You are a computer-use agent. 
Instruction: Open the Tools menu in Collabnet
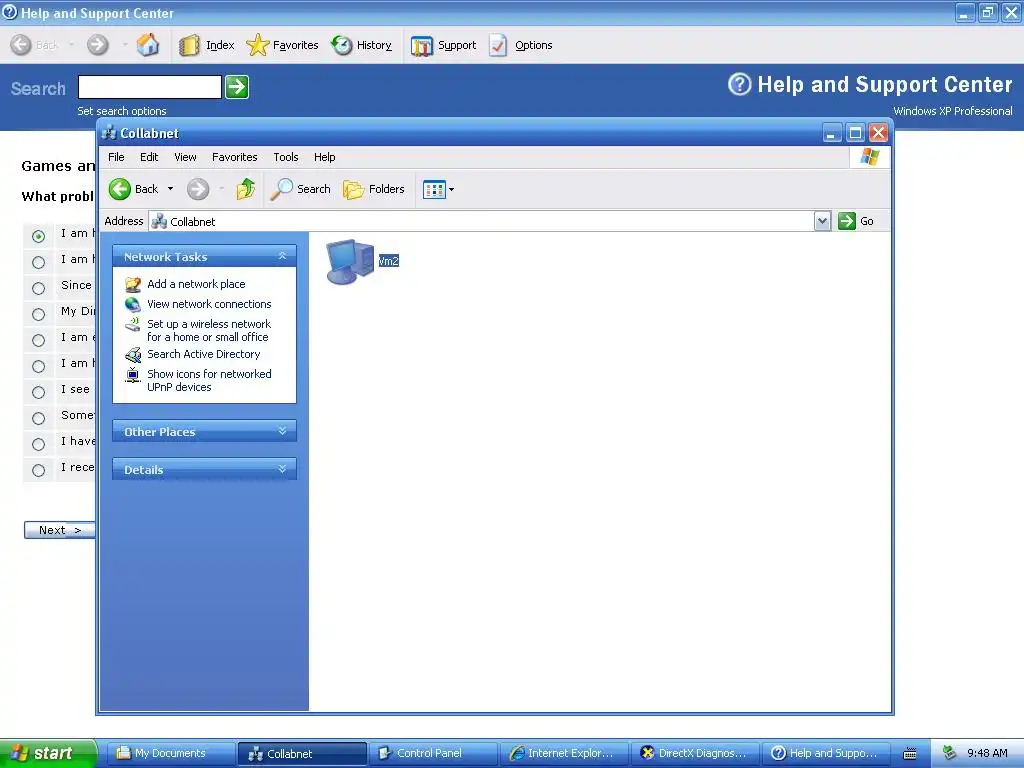[286, 157]
